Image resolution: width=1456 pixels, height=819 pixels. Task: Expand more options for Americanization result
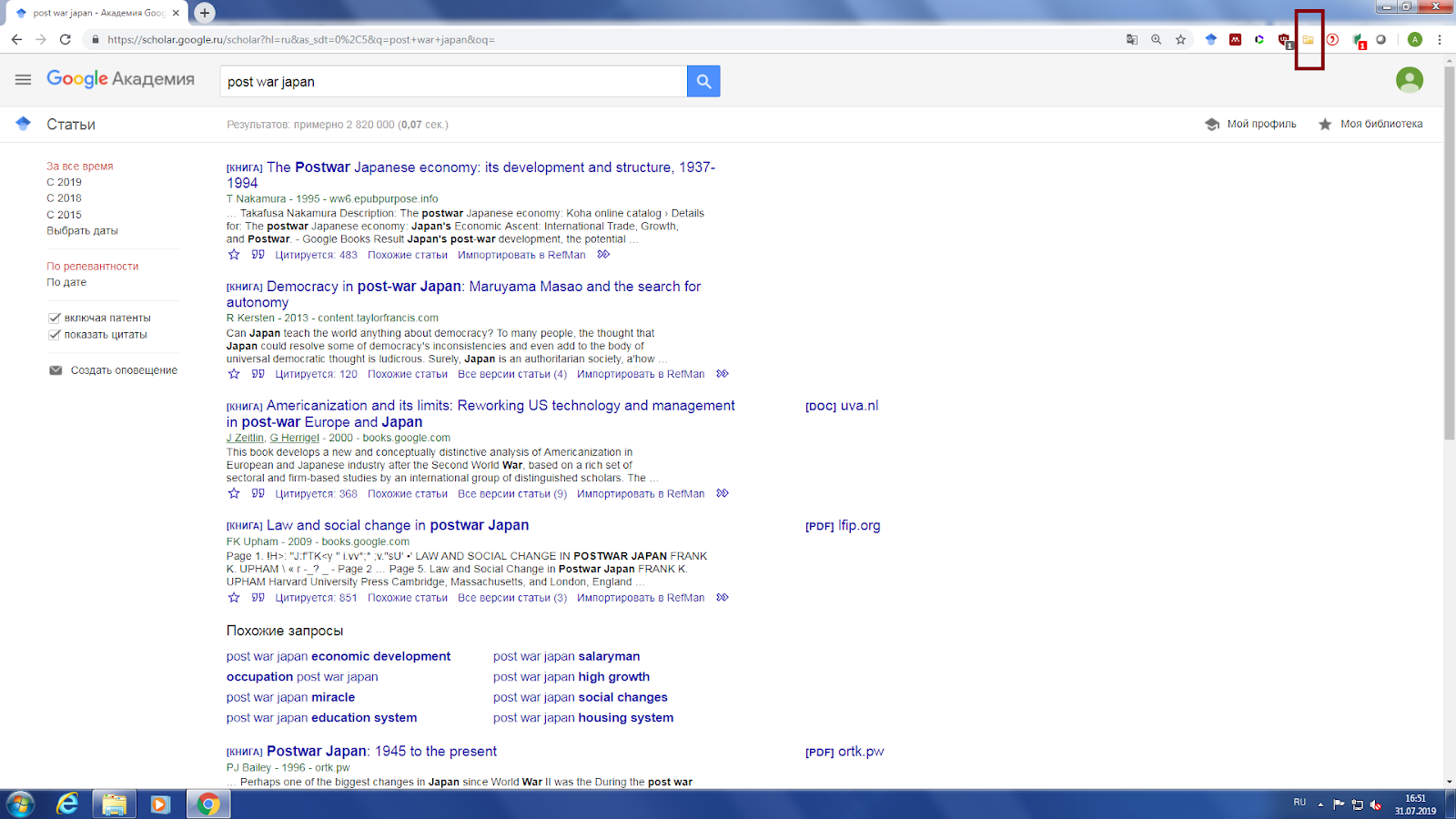coord(723,493)
